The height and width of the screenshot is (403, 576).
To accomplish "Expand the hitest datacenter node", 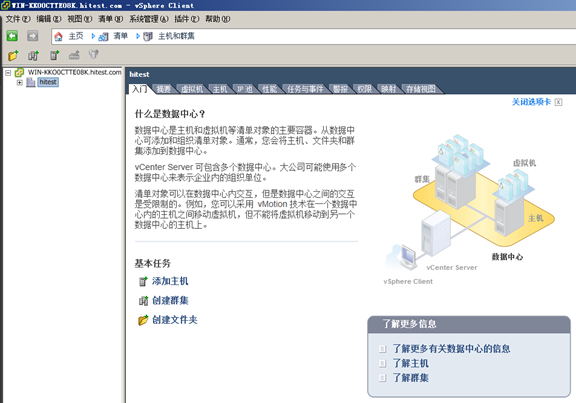I will (x=19, y=82).
